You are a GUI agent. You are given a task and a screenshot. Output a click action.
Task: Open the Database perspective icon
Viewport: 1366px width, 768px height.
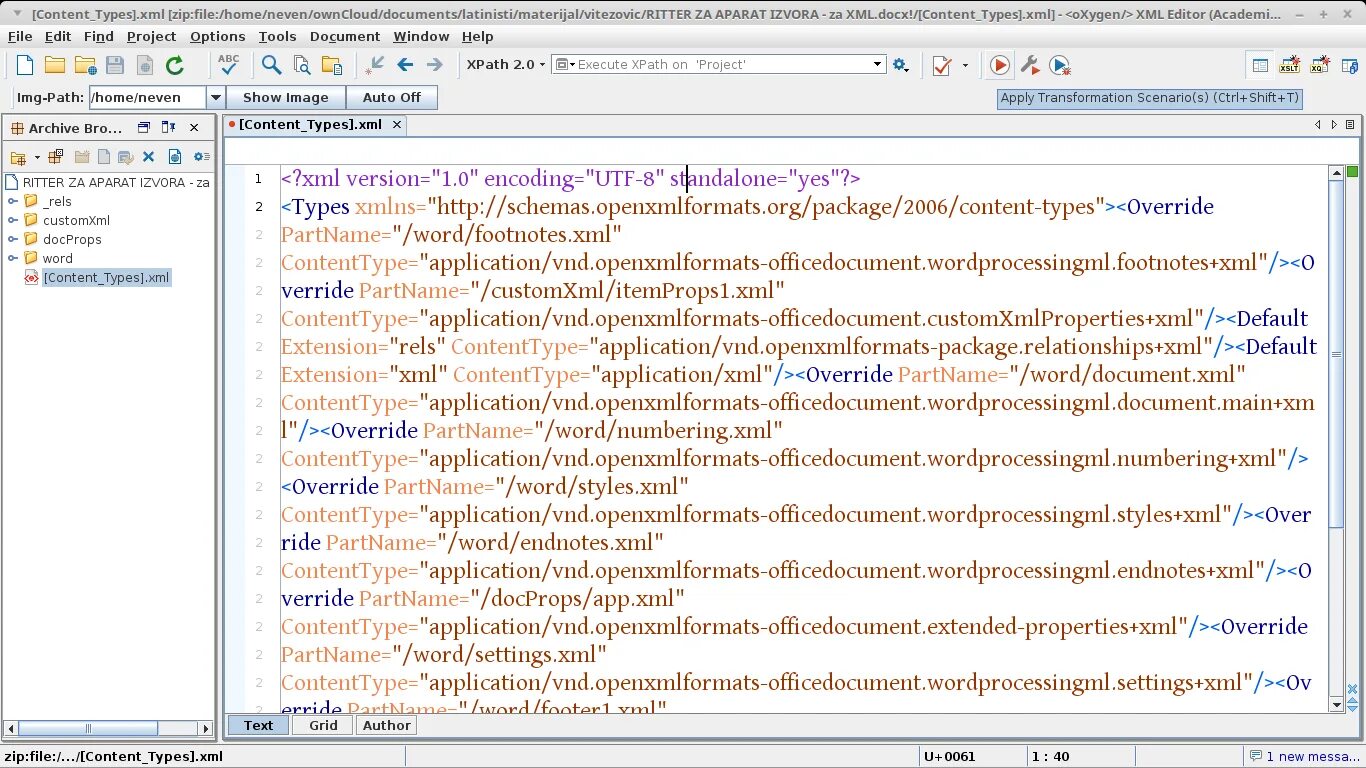point(1349,65)
